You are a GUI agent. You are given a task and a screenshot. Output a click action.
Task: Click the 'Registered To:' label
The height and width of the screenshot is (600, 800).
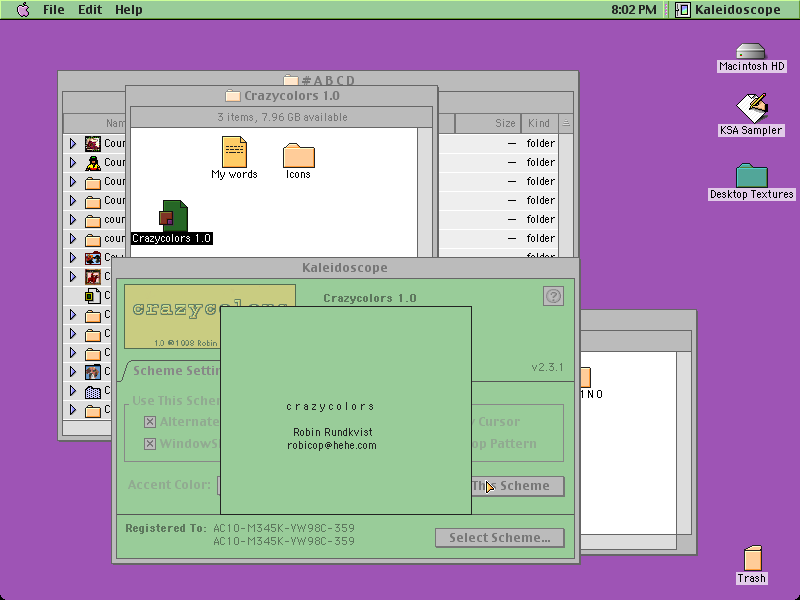[166, 528]
